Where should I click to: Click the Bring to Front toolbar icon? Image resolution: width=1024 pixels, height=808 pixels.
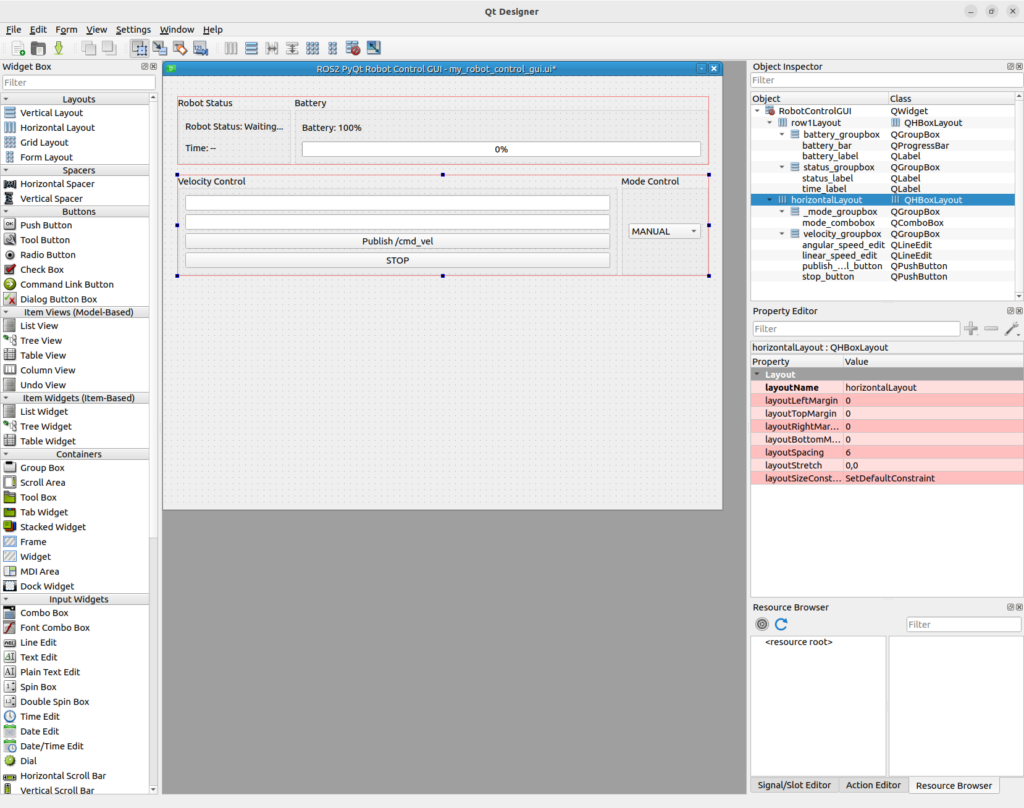(x=109, y=48)
